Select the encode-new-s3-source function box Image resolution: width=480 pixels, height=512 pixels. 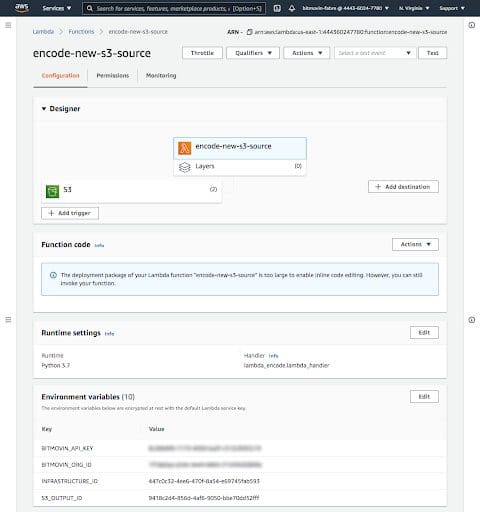(240, 148)
